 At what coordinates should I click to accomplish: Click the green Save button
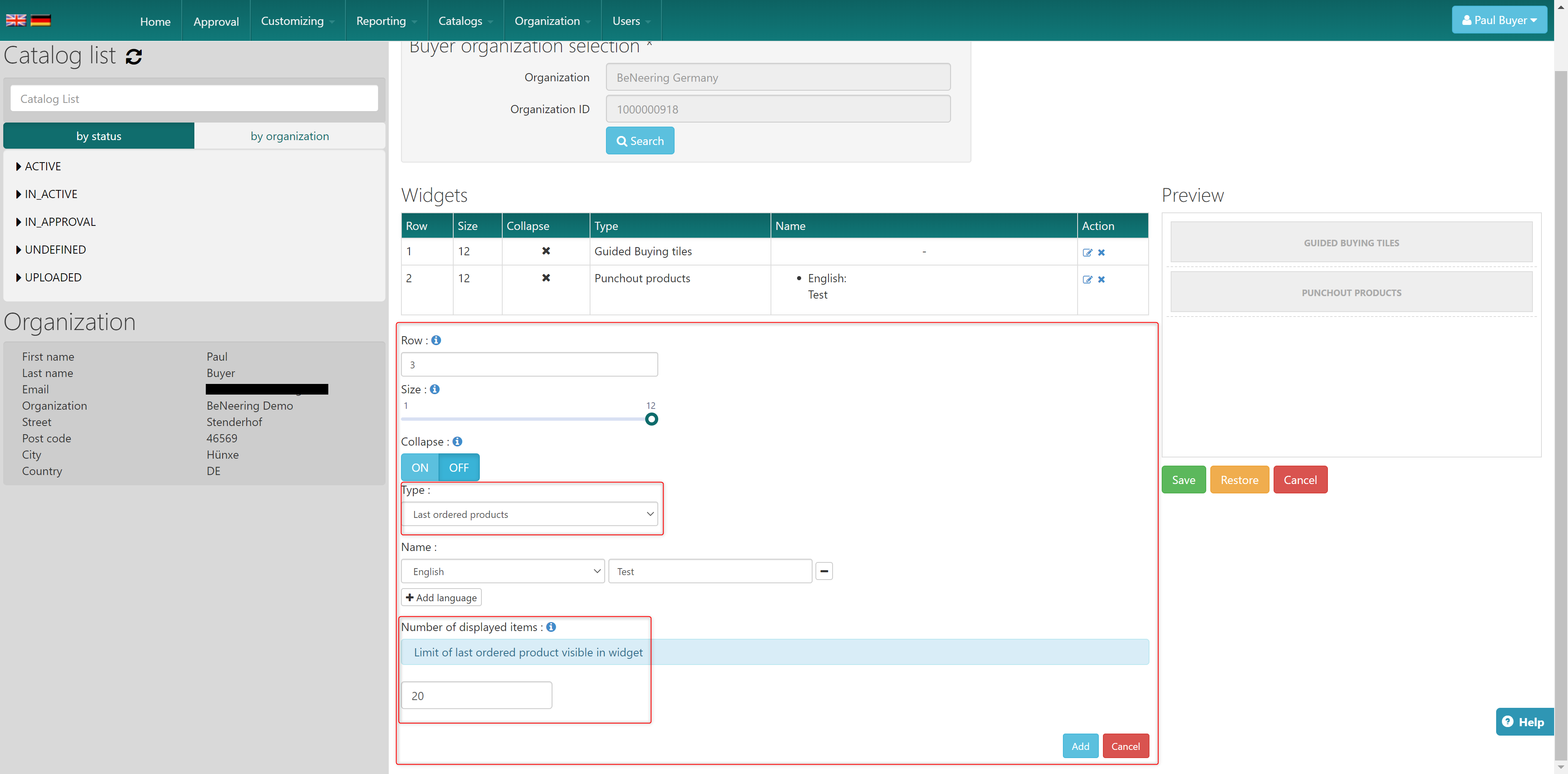[x=1183, y=480]
